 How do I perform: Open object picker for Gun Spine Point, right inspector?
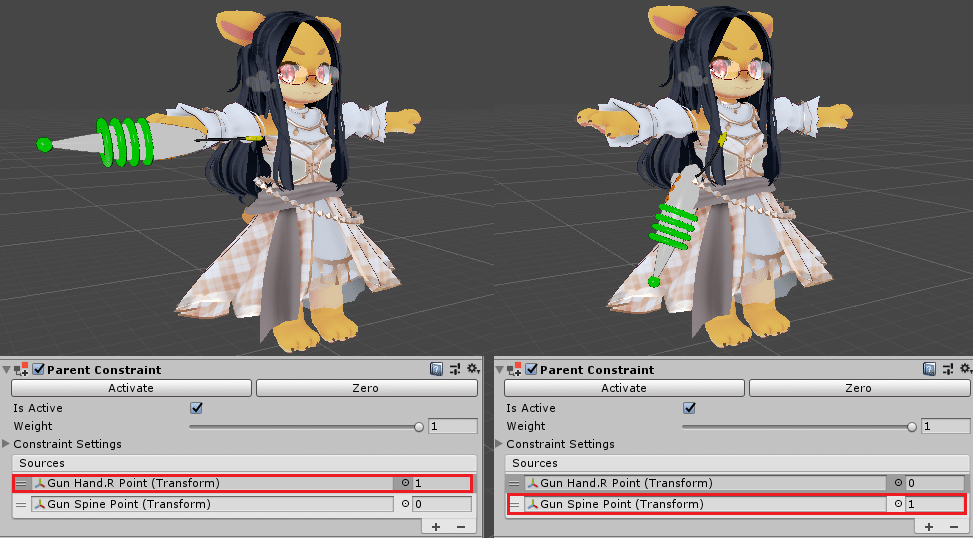click(x=898, y=504)
